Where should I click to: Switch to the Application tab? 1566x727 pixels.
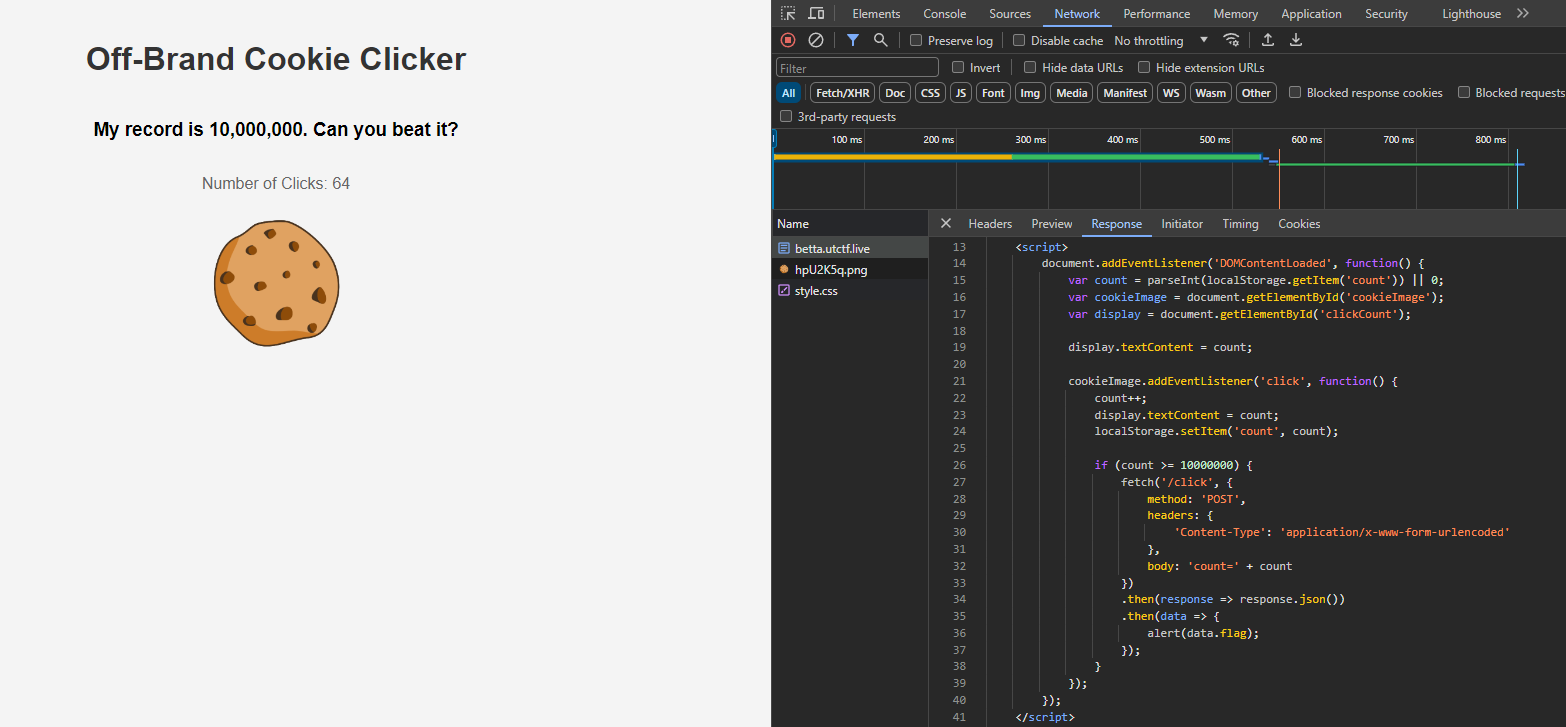[1311, 14]
